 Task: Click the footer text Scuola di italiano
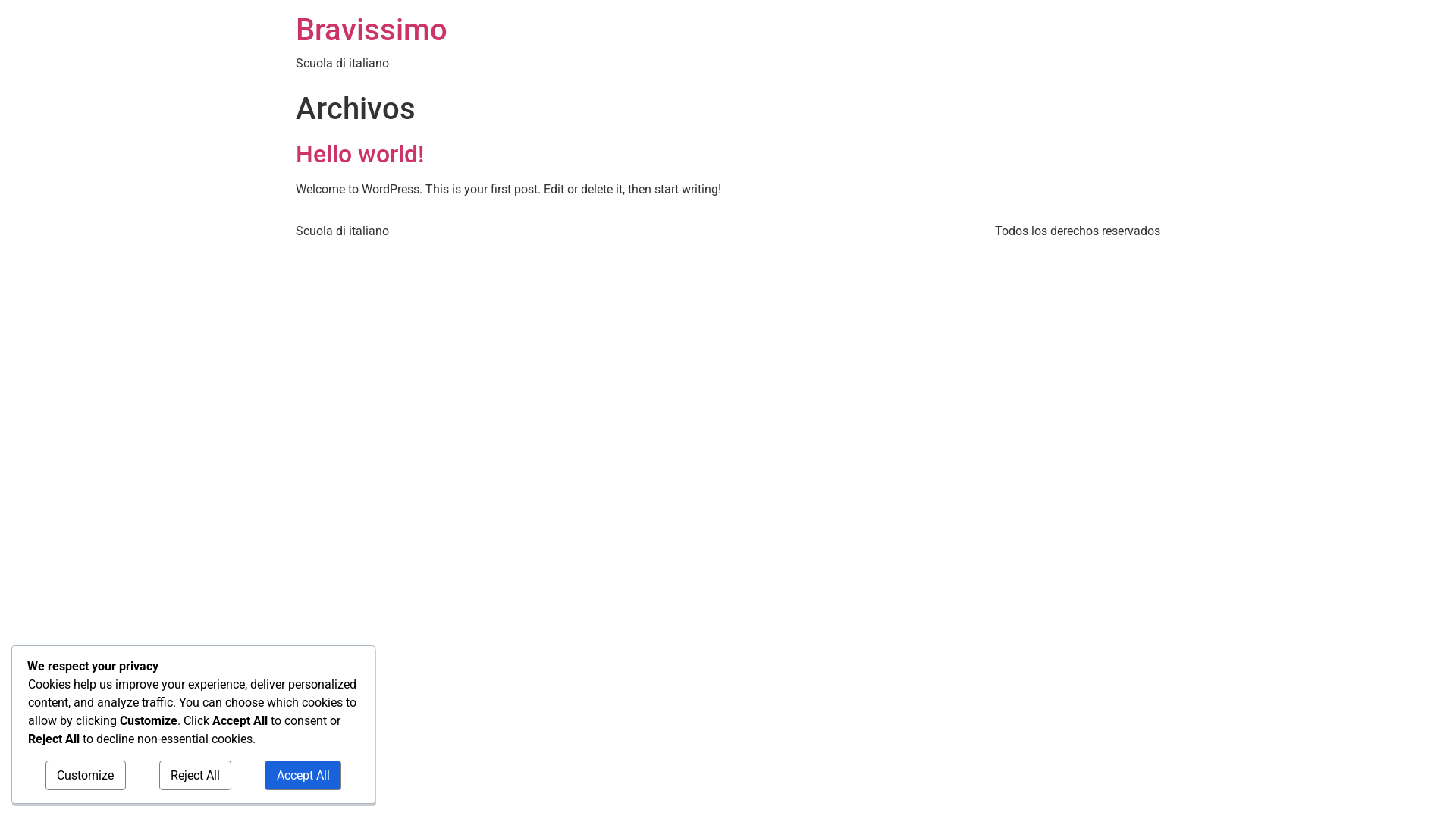pyautogui.click(x=342, y=231)
